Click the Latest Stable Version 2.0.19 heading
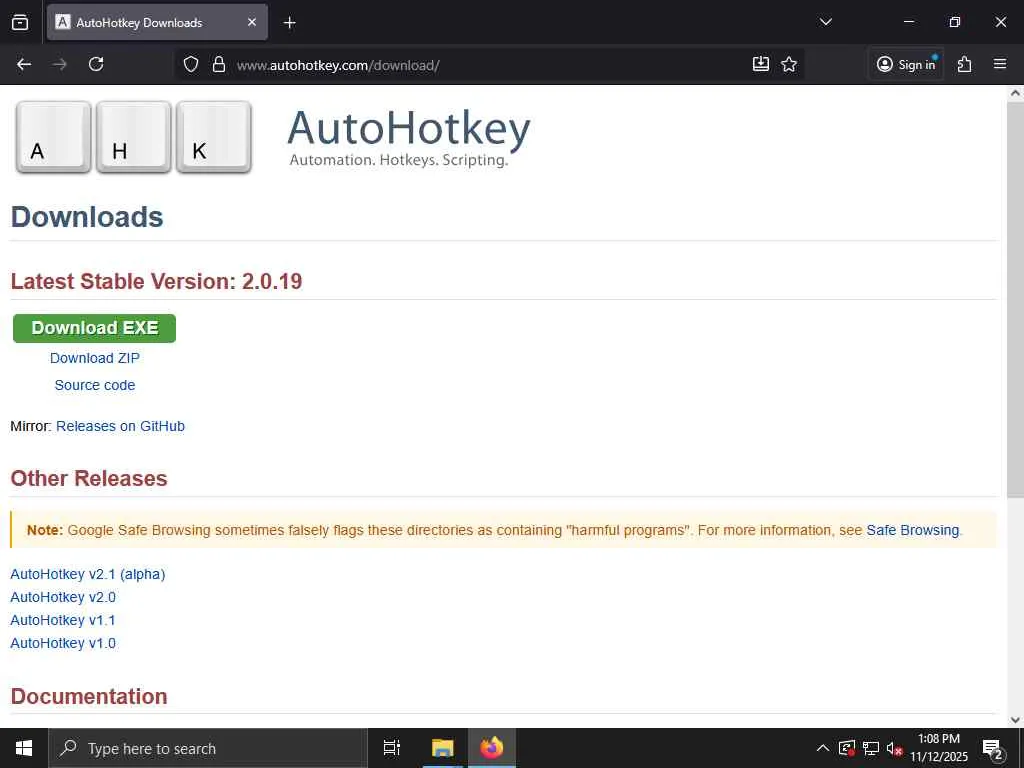 point(156,281)
